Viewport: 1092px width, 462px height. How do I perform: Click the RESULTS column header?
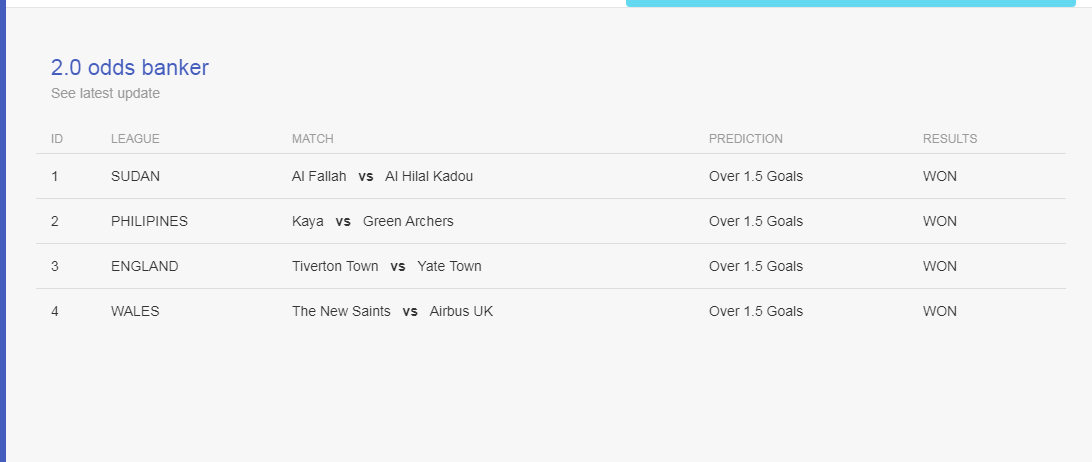pos(950,139)
